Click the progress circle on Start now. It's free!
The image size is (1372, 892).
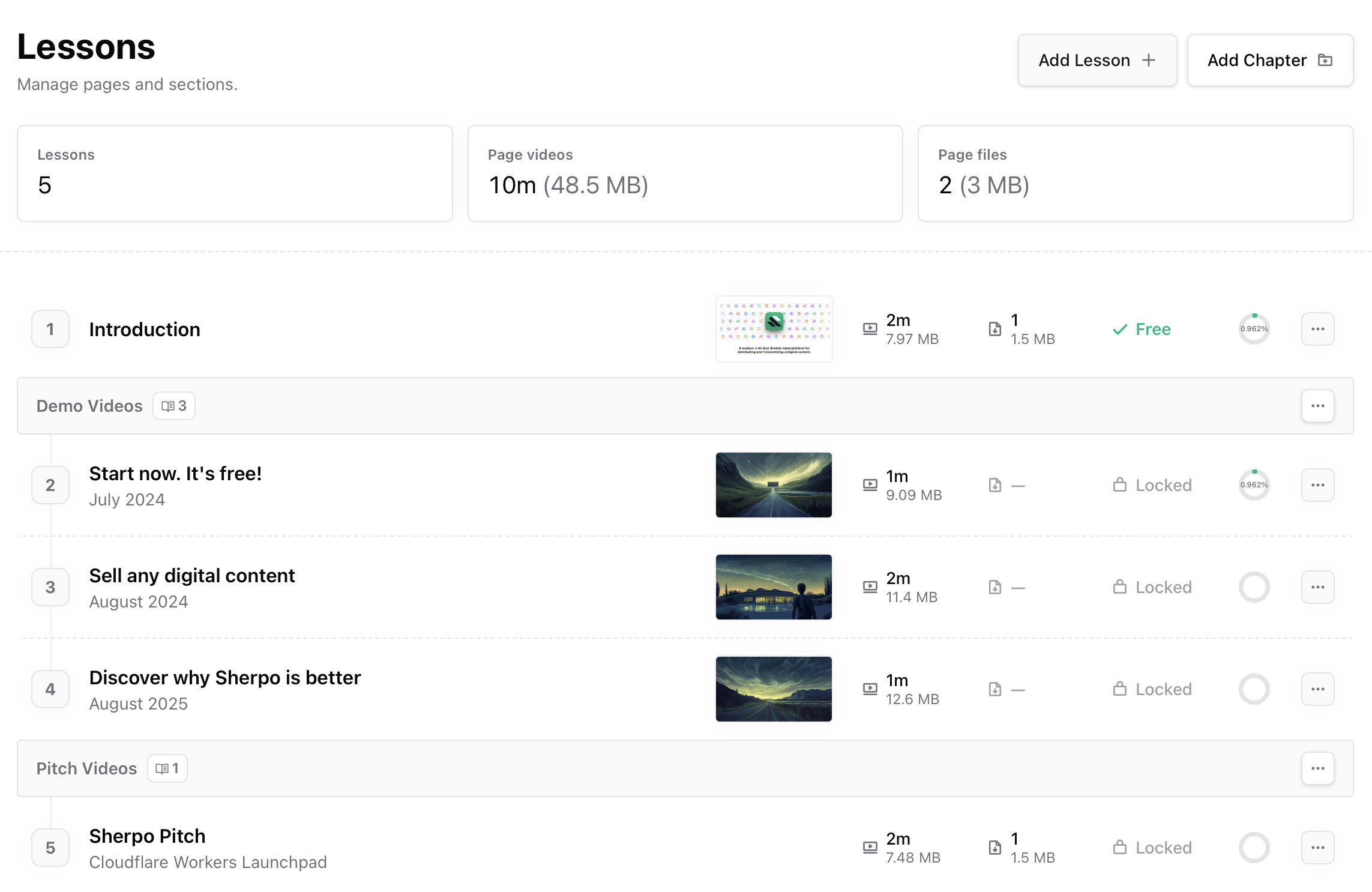1254,484
